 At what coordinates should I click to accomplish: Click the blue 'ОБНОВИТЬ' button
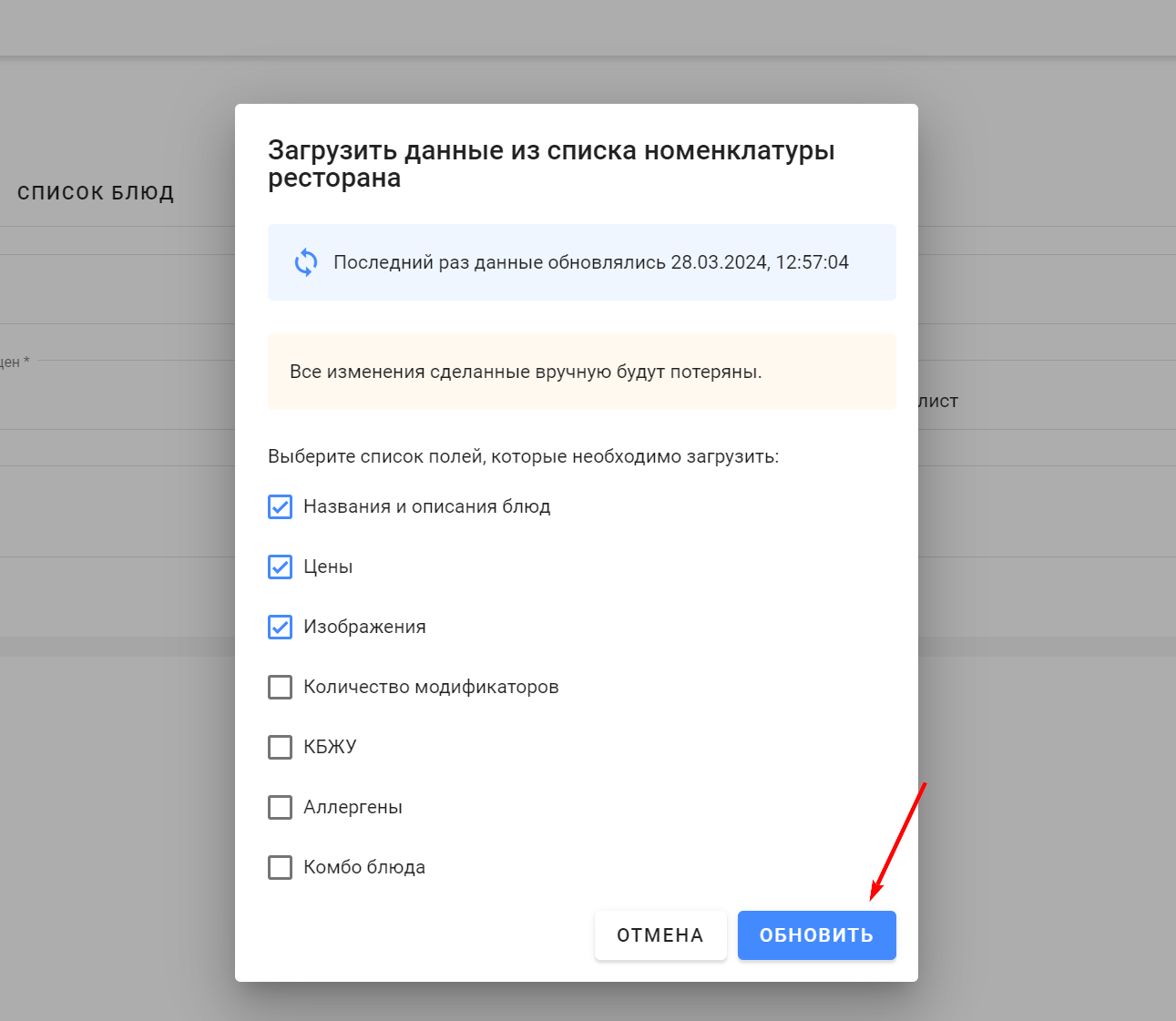[817, 935]
